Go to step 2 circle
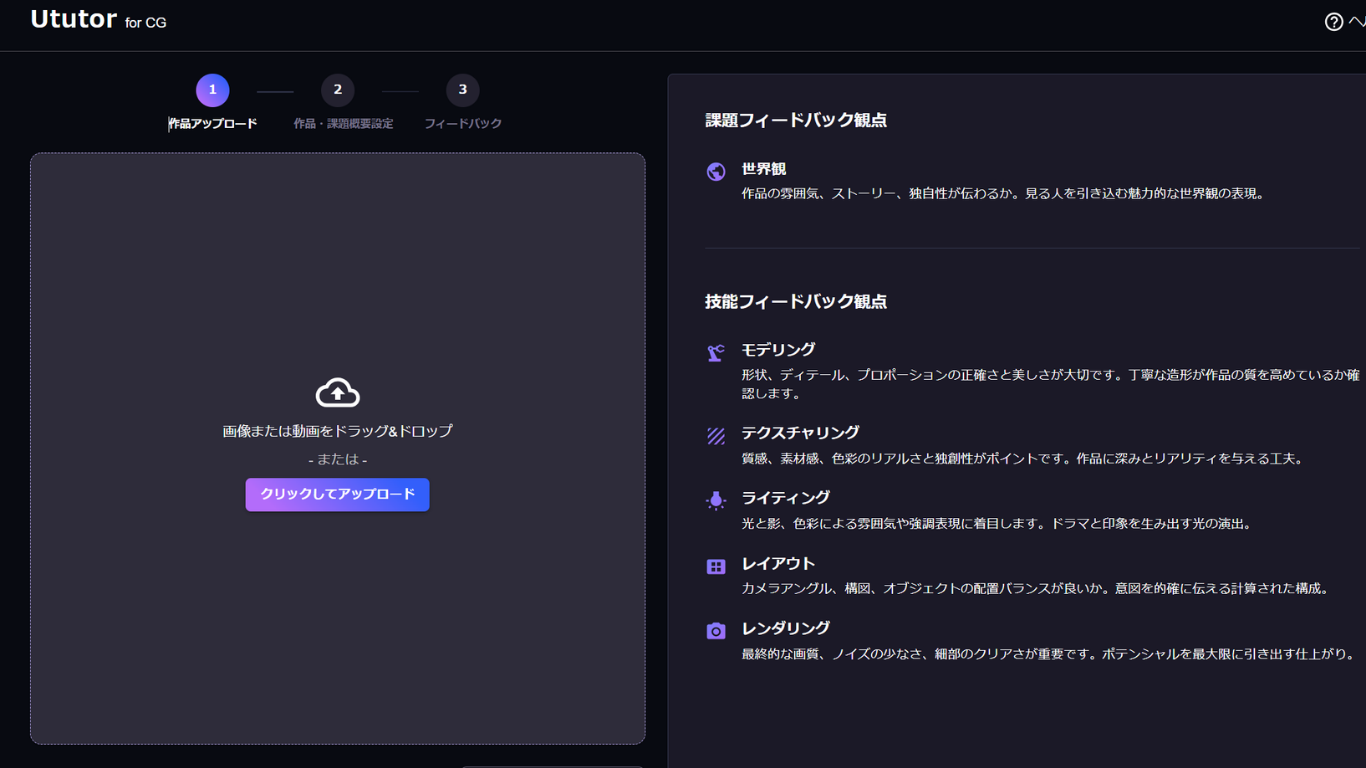Viewport: 1366px width, 768px height. (x=338, y=90)
